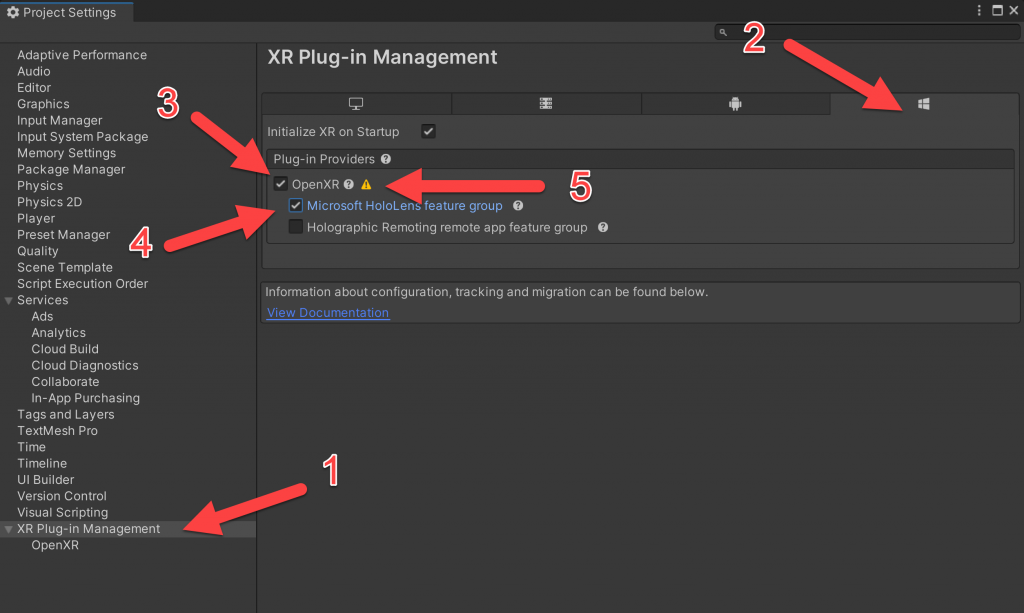Select Graphics settings

click(x=43, y=104)
